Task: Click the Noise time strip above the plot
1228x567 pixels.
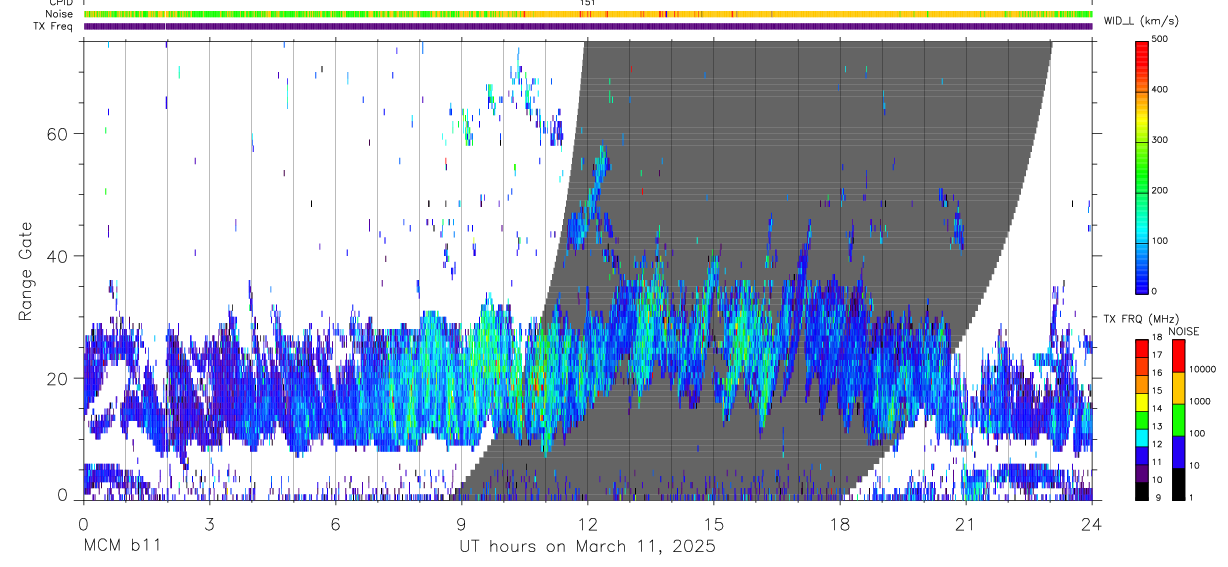Action: (588, 14)
